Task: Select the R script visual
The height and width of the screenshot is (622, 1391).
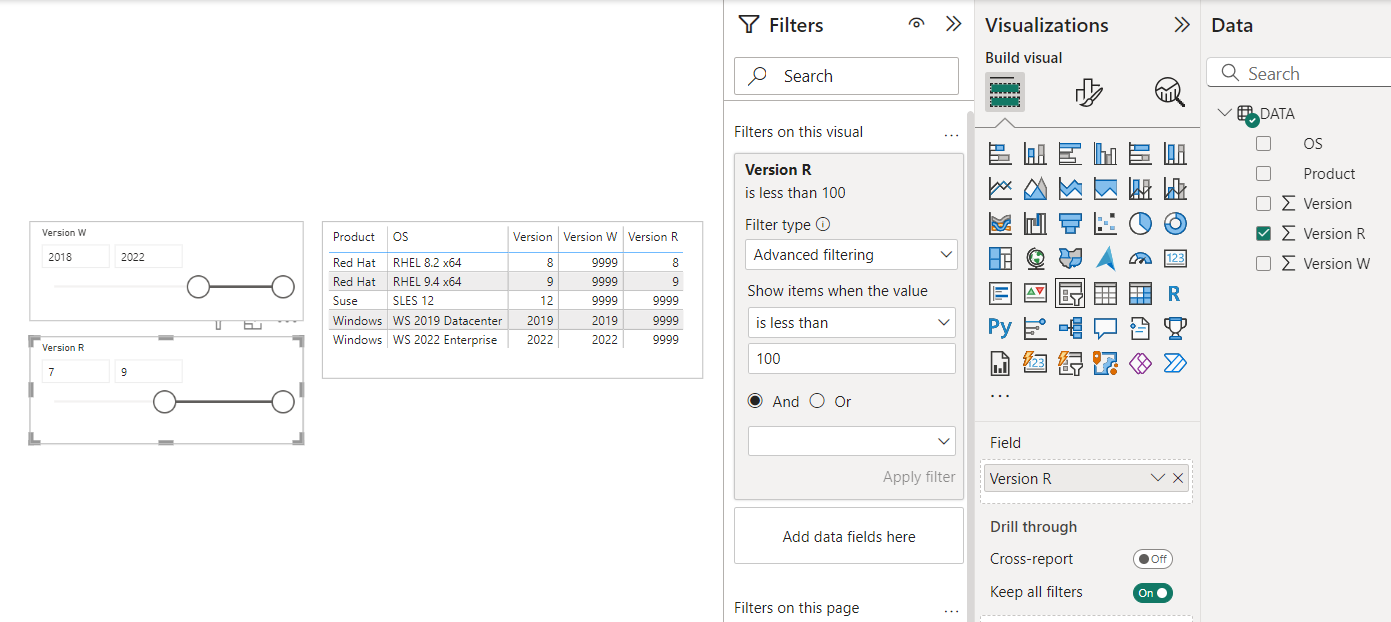Action: coord(1175,293)
